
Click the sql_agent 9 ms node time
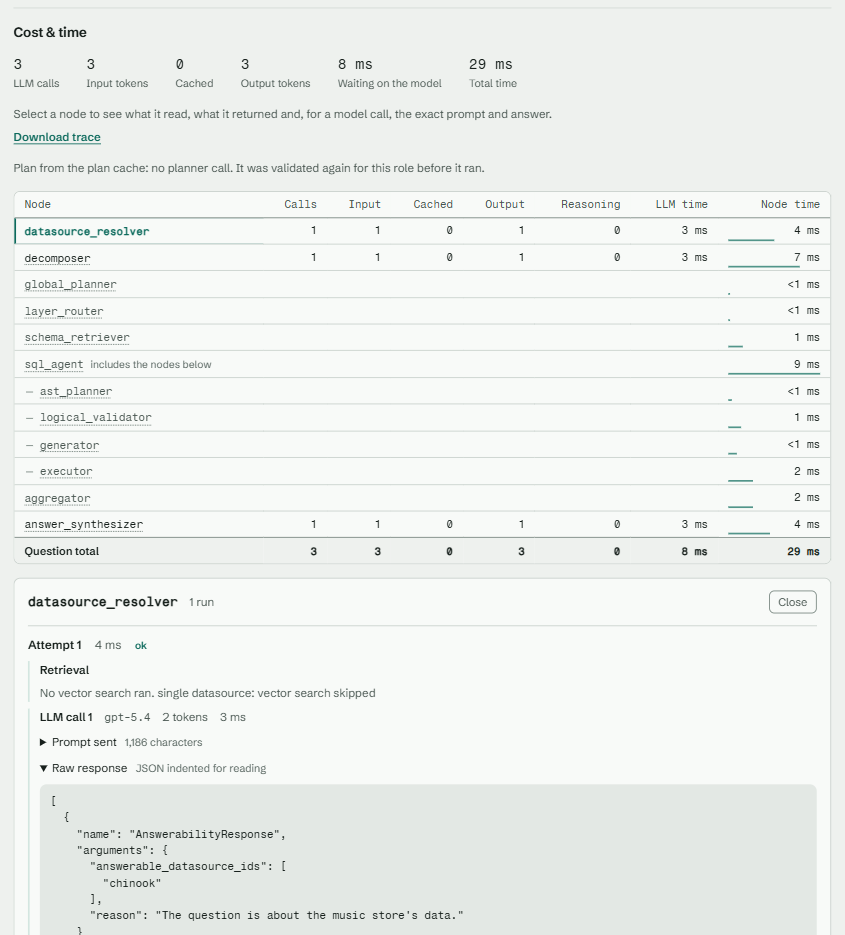click(x=806, y=364)
